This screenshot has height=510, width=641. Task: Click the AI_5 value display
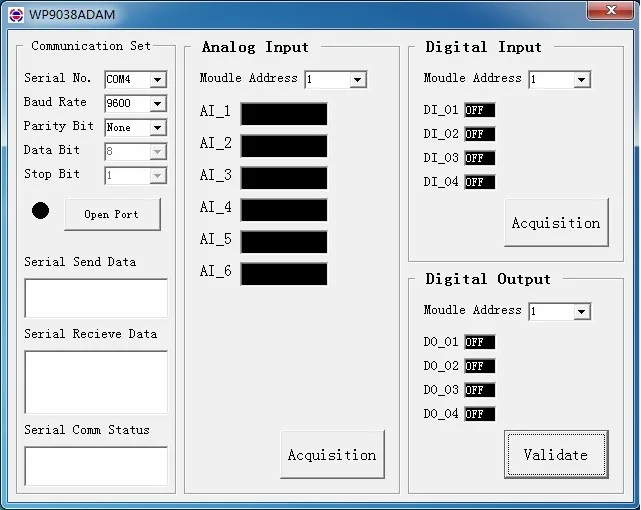[x=284, y=242]
